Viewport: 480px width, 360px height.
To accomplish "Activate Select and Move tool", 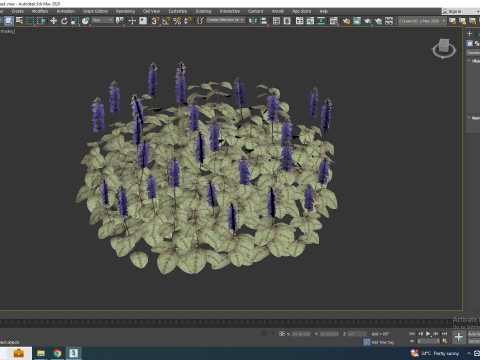I will tap(53, 21).
